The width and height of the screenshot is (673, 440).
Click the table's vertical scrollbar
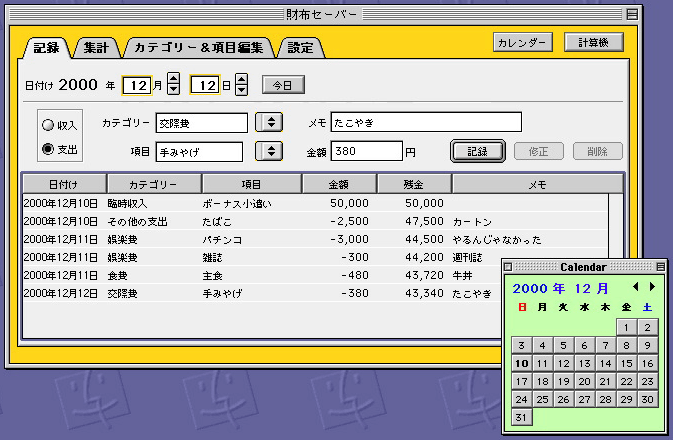pos(615,226)
